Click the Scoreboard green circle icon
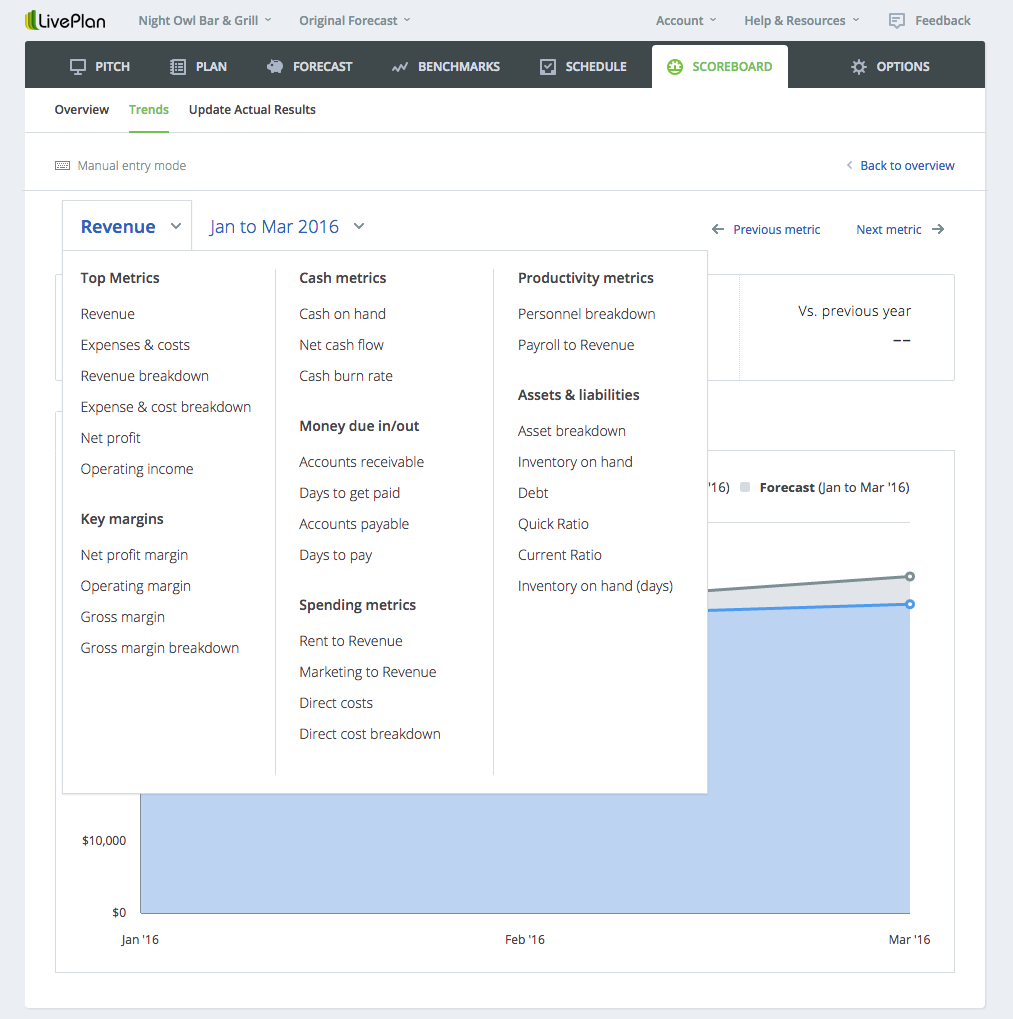 point(675,67)
